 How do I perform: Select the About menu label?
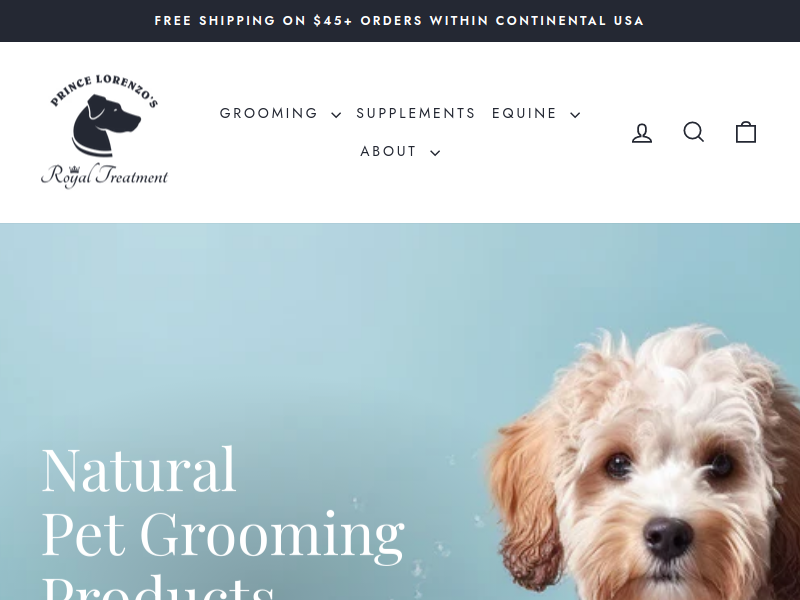tap(388, 151)
